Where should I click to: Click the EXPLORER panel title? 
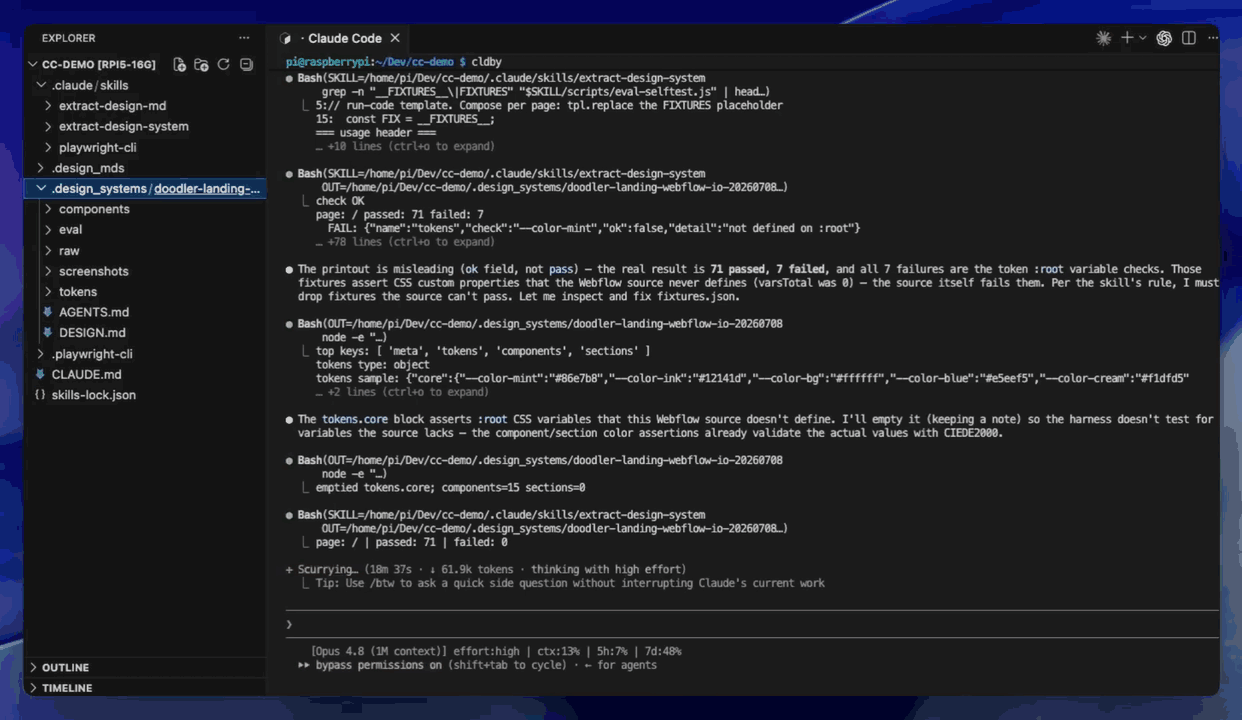click(68, 38)
